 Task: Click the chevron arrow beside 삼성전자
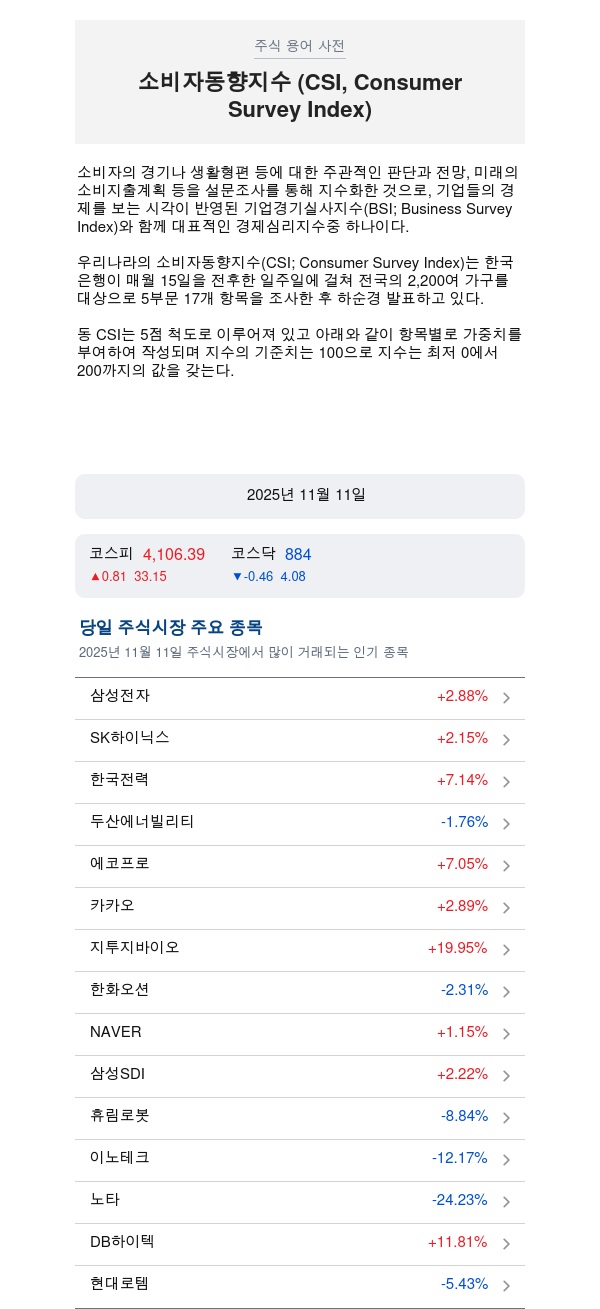click(x=507, y=698)
